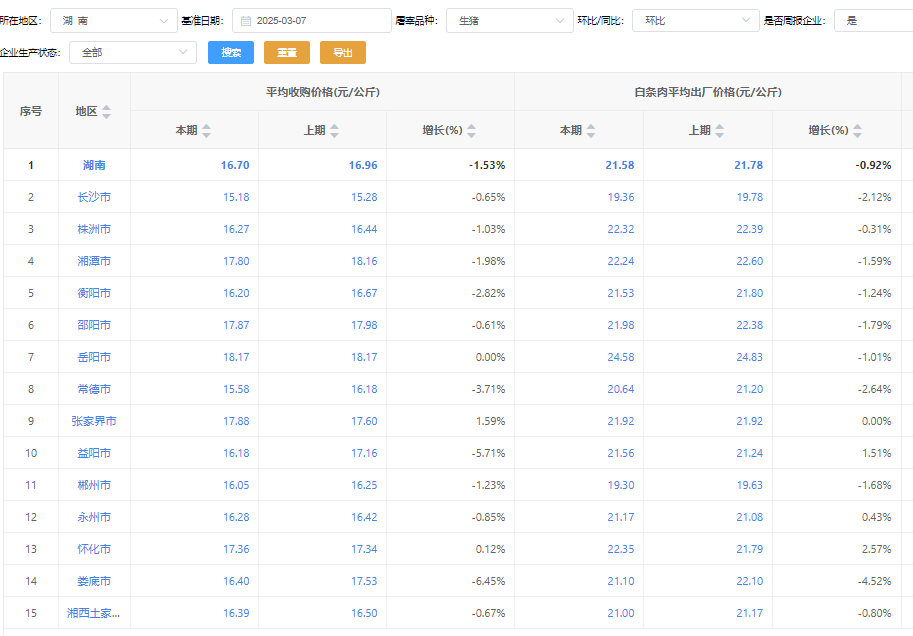Open the 长沙市 region link
This screenshot has width=913, height=636.
coord(94,197)
